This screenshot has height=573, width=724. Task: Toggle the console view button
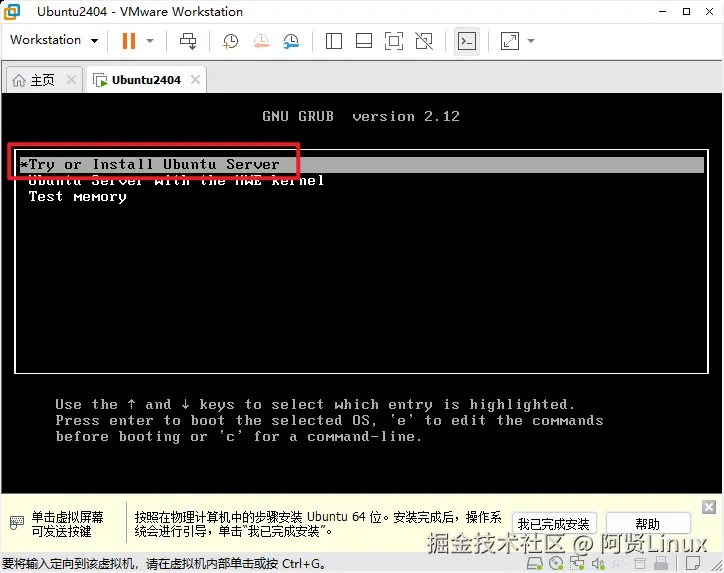[466, 41]
